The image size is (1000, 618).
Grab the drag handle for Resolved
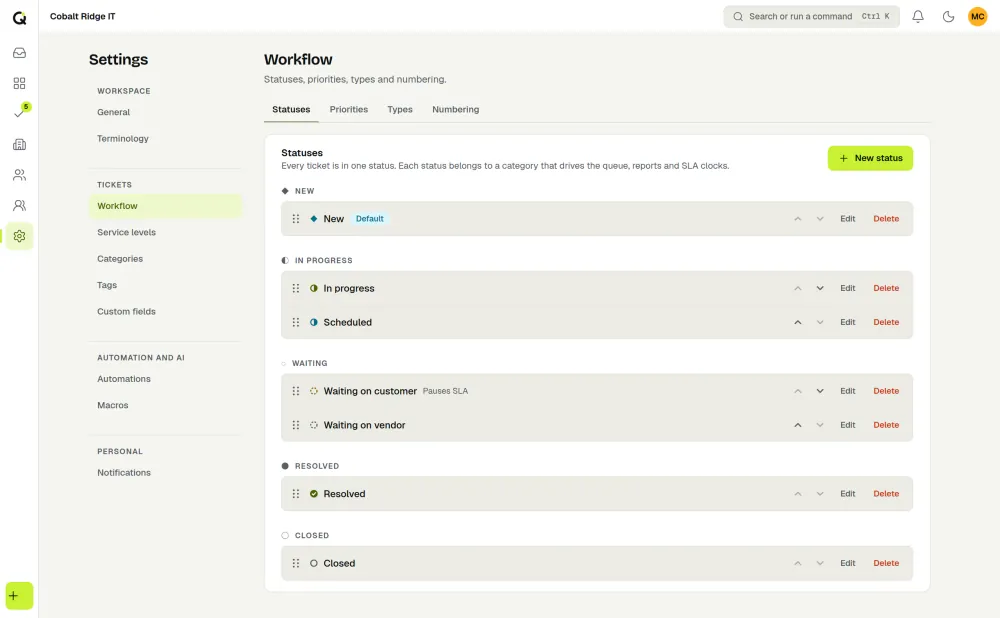(x=296, y=494)
